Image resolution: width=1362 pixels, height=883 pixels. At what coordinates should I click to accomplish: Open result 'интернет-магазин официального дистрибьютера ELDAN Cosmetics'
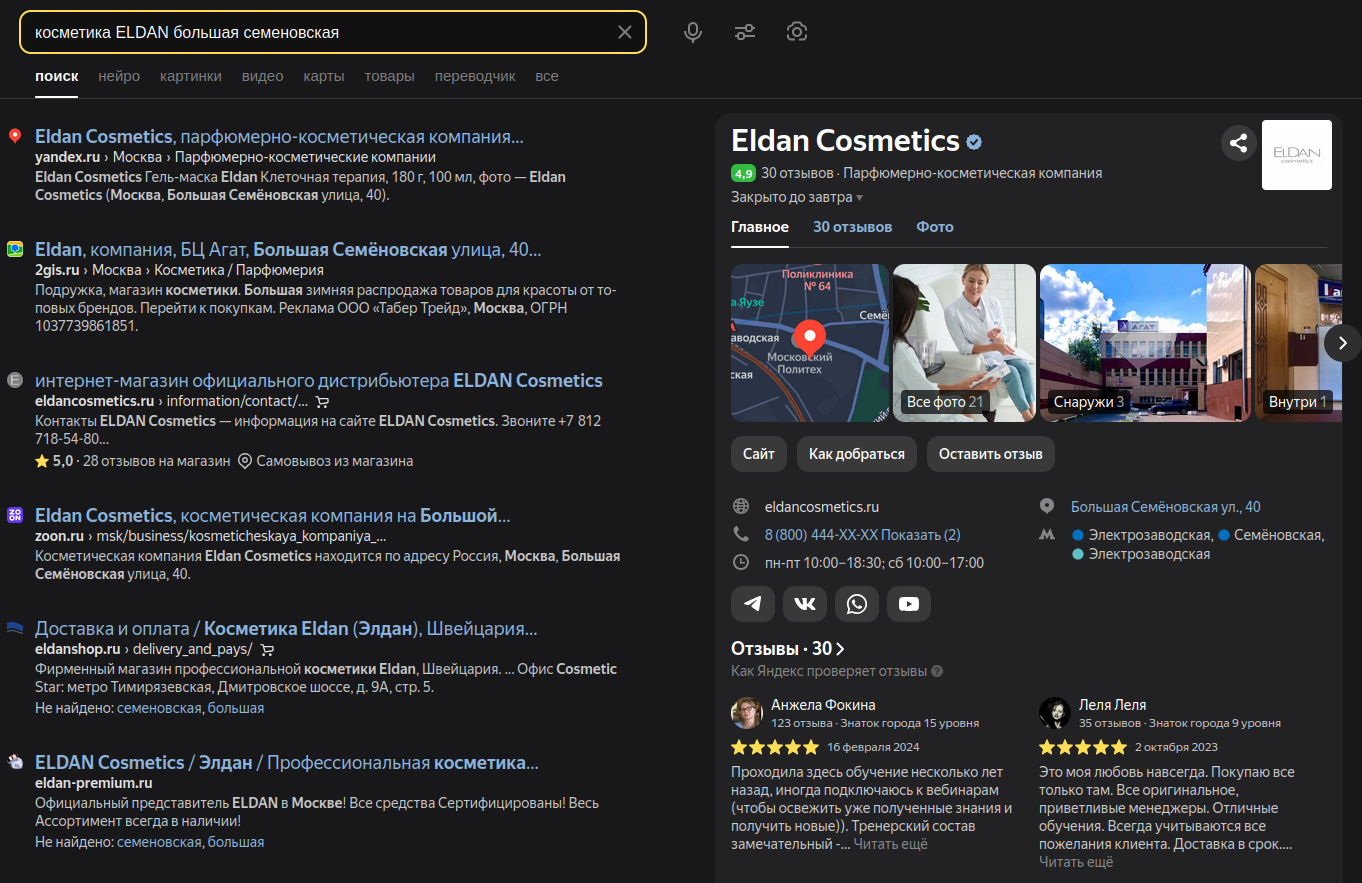pyautogui.click(x=319, y=381)
